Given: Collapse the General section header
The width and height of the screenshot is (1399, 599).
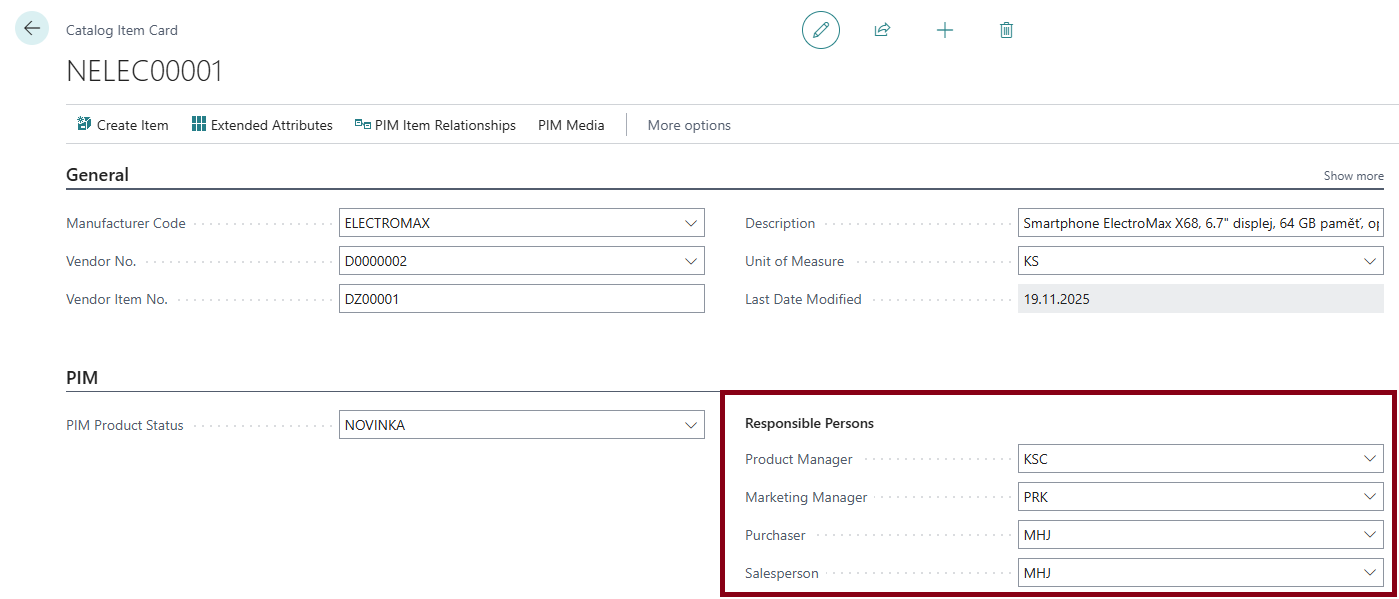Looking at the screenshot, I should tap(98, 175).
